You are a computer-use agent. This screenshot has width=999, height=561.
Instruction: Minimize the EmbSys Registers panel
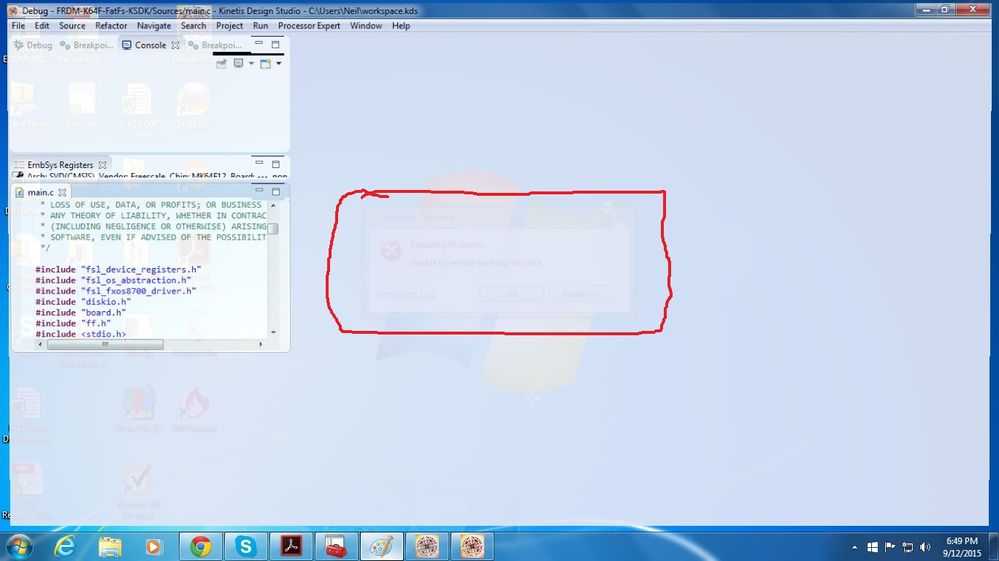point(259,164)
